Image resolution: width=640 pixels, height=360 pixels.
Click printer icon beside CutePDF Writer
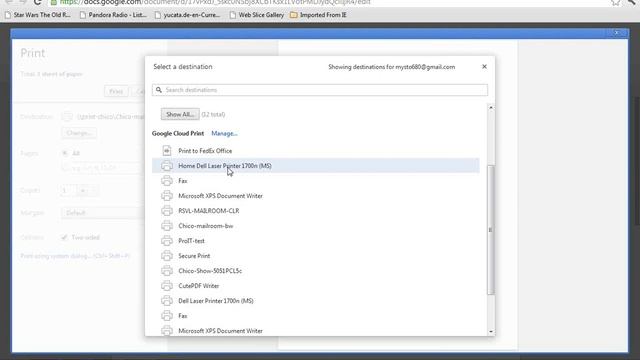coord(167,286)
